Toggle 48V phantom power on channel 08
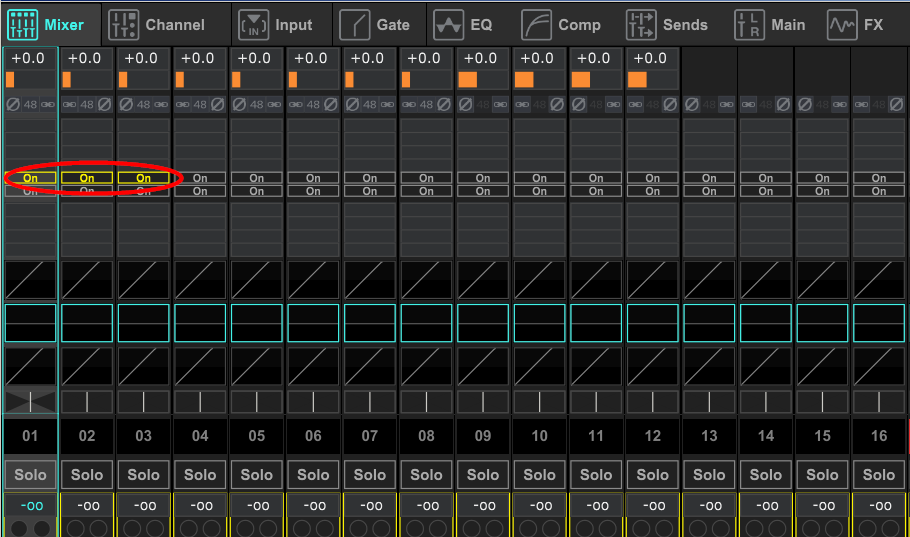Viewport: 910px width, 537px height. [427, 104]
